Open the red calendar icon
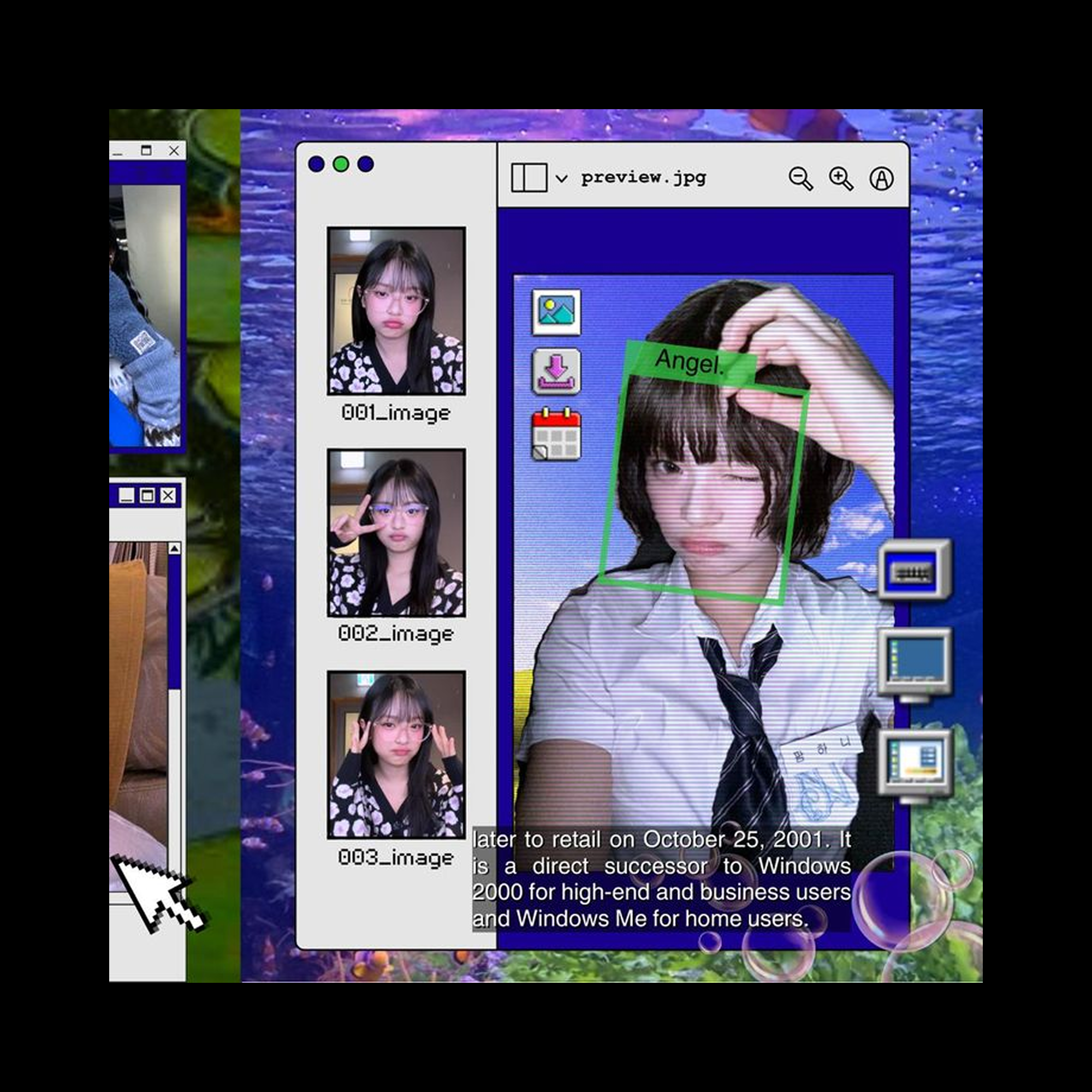Viewport: 1092px width, 1092px height. pyautogui.click(x=557, y=434)
